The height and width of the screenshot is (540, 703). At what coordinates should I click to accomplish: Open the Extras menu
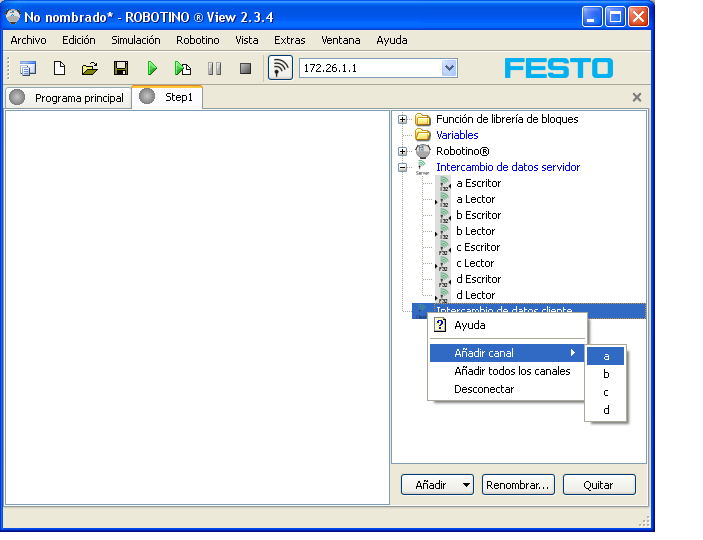tap(290, 40)
